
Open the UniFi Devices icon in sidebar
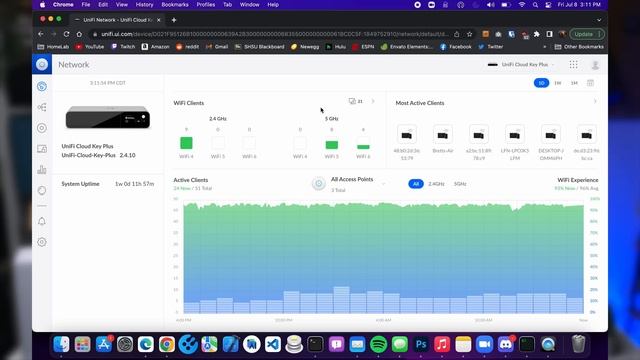(42, 128)
